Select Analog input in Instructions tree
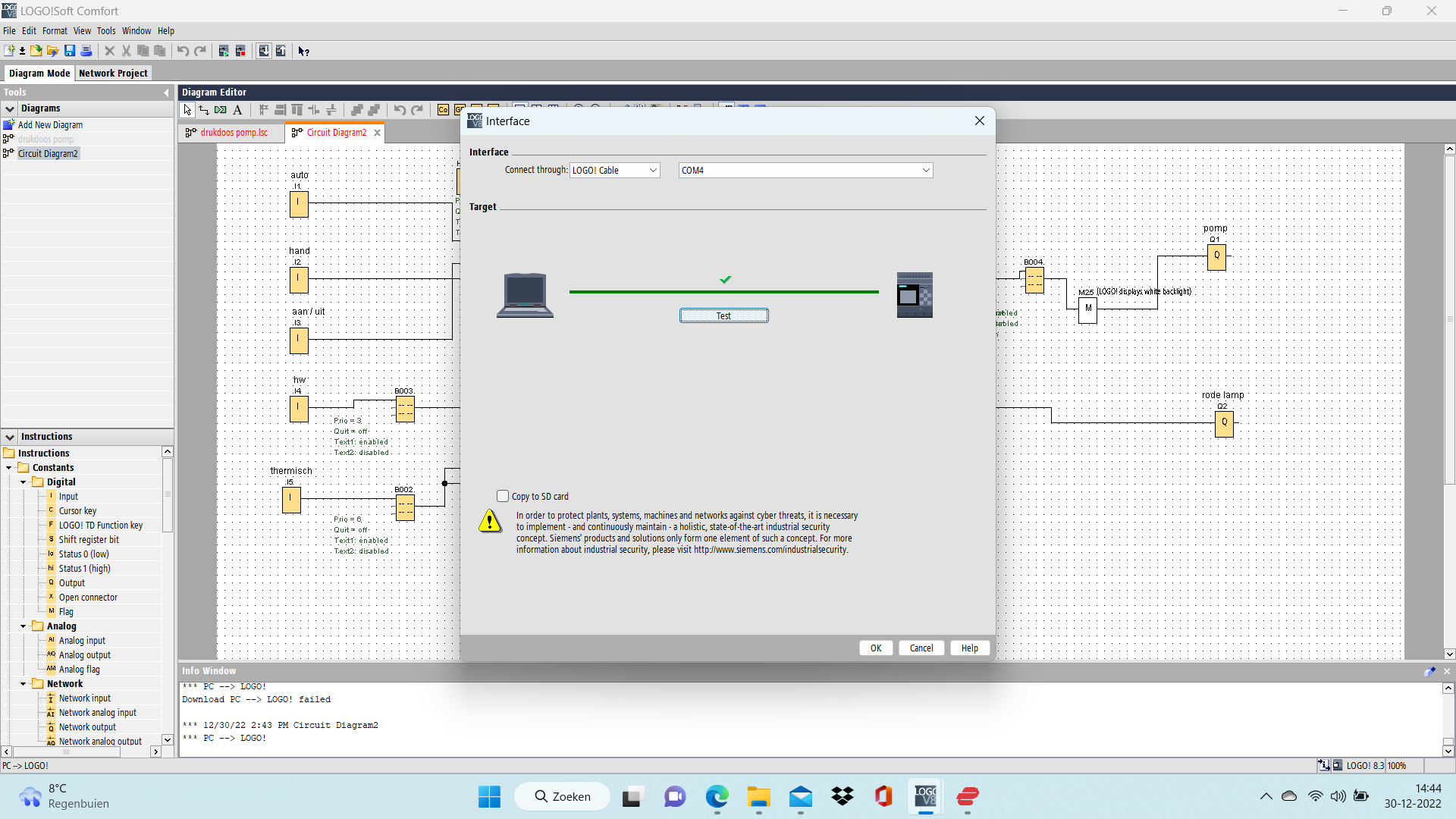Image resolution: width=1456 pixels, height=819 pixels. pyautogui.click(x=82, y=641)
